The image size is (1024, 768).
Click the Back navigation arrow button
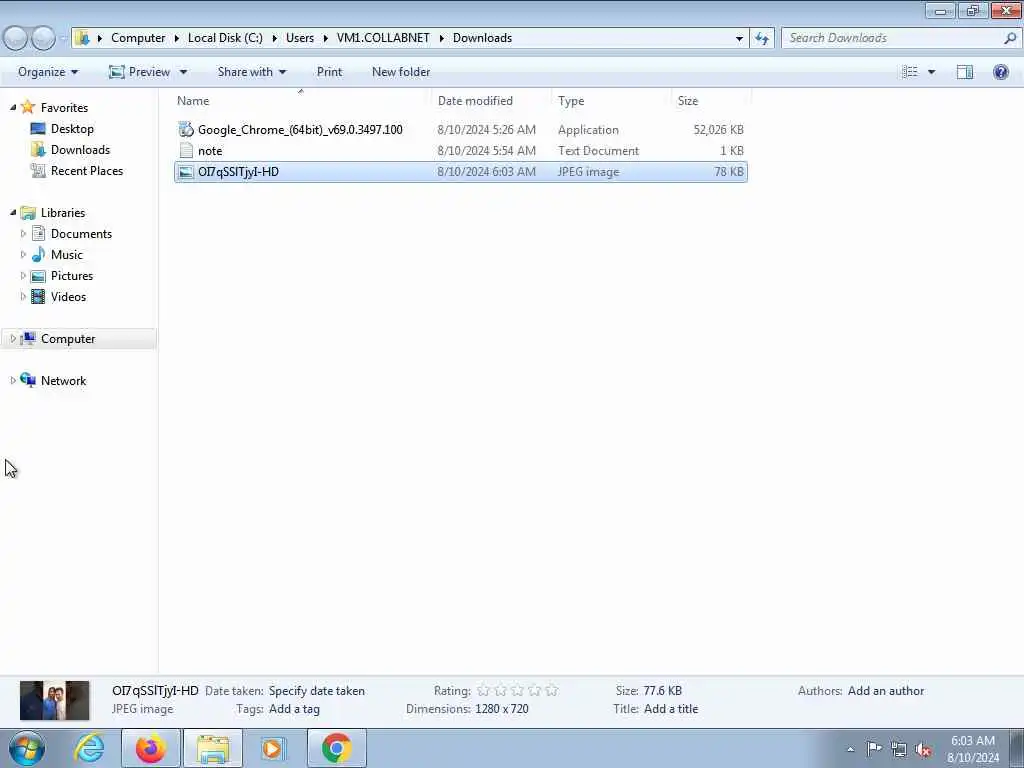tap(16, 38)
